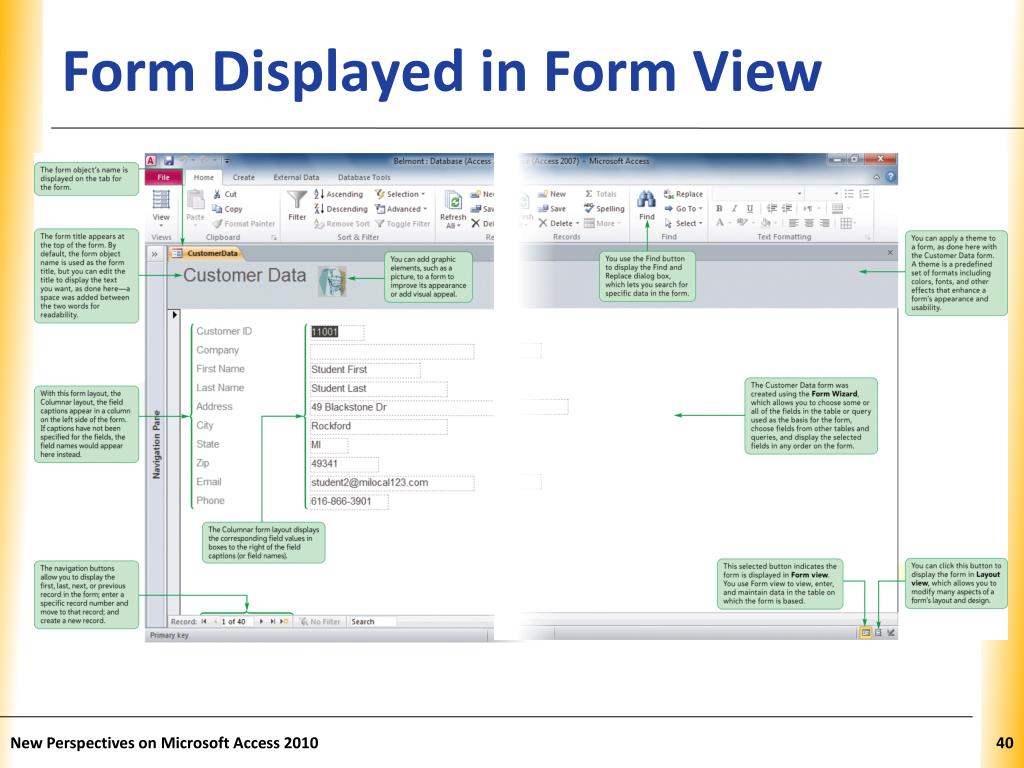Open the Selection filter dropdown
Screen dimensions: 1024x768
pyautogui.click(x=400, y=195)
